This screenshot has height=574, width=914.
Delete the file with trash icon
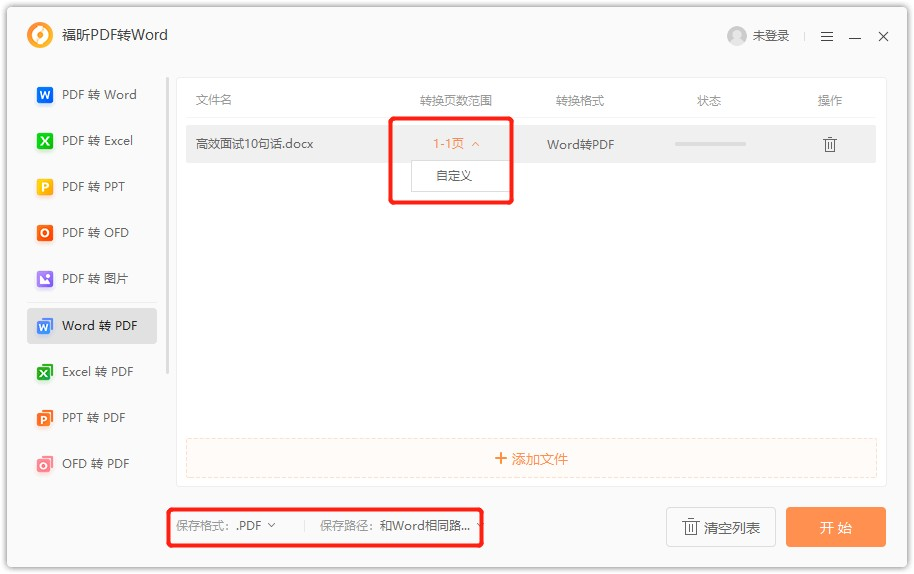pos(829,144)
